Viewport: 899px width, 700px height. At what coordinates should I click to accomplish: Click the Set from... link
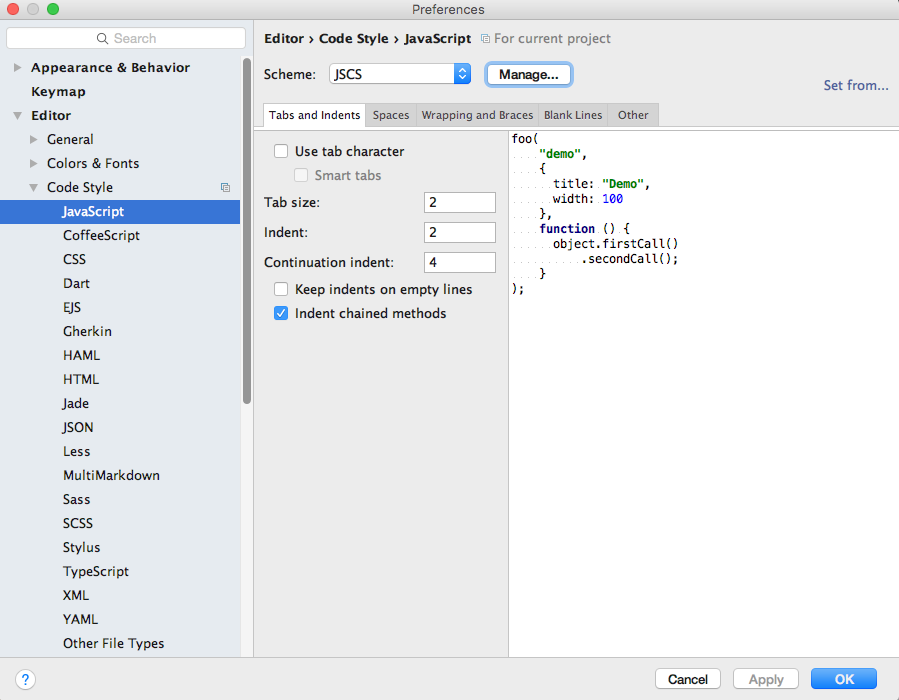click(x=855, y=85)
